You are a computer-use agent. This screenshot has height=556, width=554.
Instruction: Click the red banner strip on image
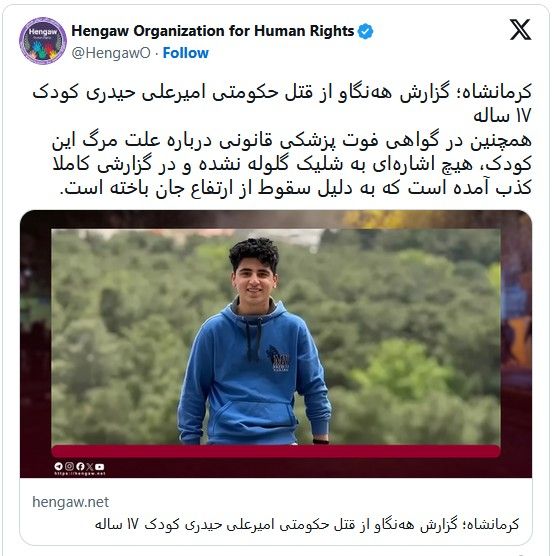(276, 451)
